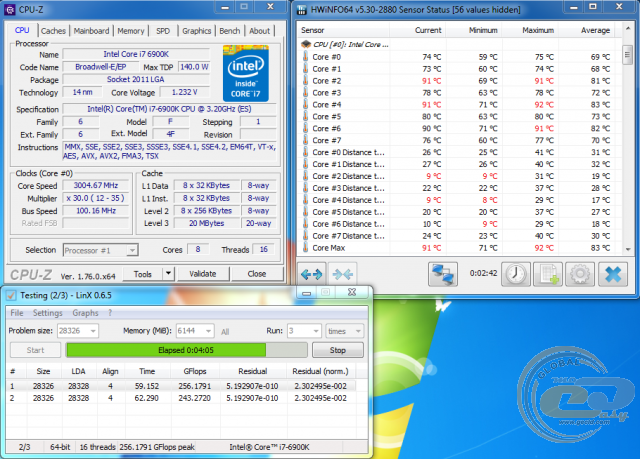Click thermometer icon beside Core #0
The image size is (640, 459).
click(305, 57)
